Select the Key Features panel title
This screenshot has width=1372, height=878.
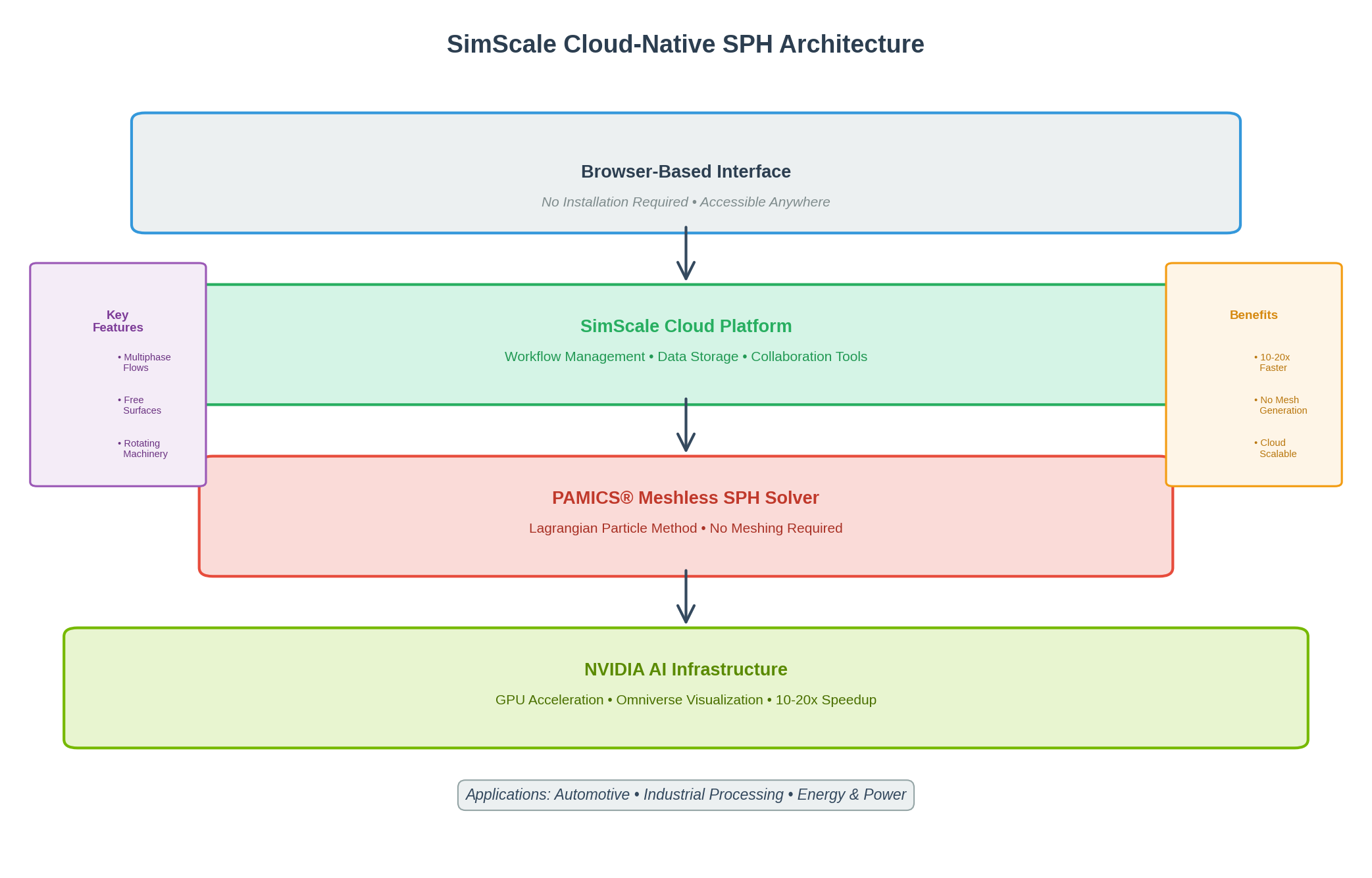pyautogui.click(x=118, y=321)
